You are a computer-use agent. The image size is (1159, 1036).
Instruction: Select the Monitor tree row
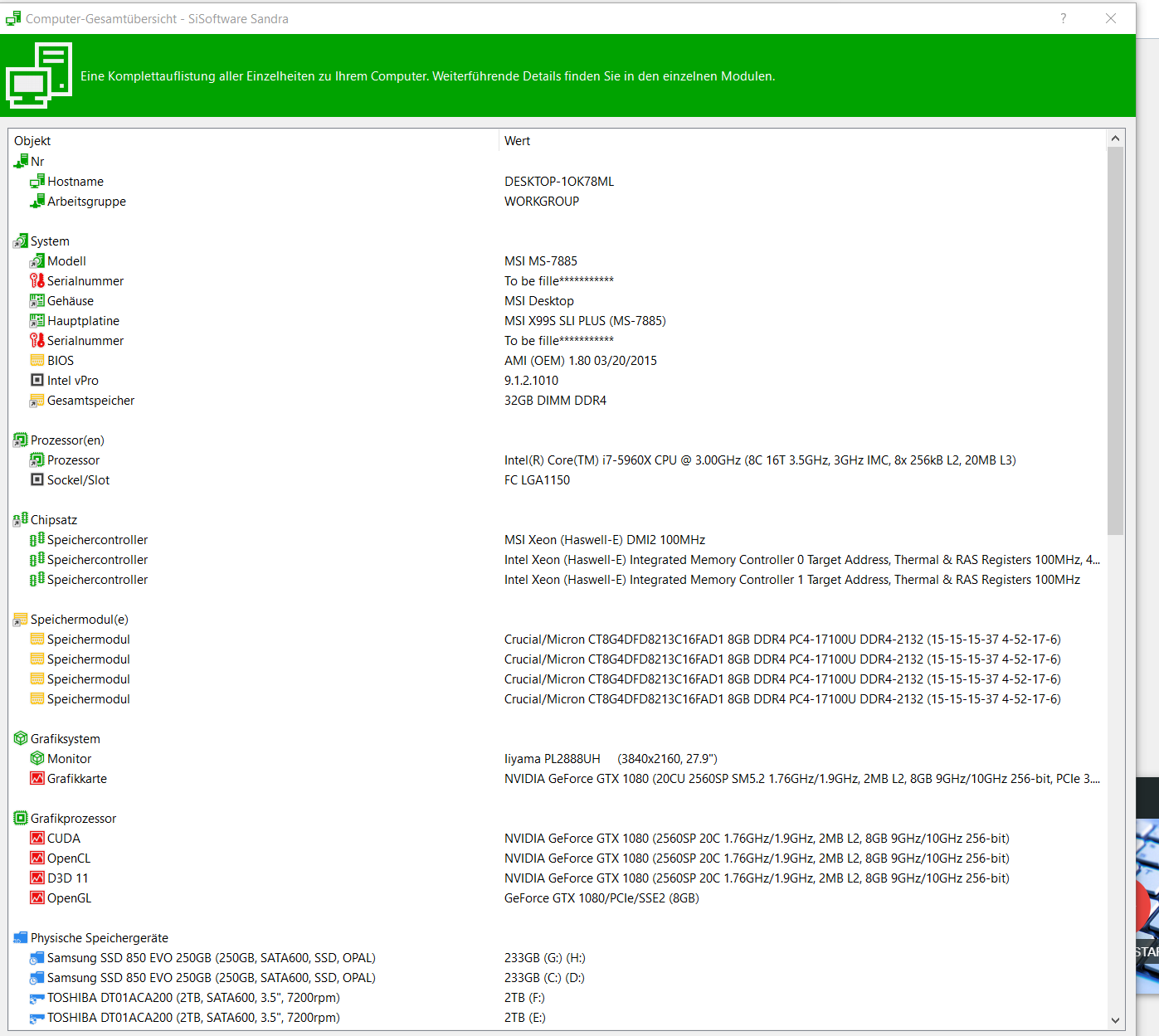[558, 758]
